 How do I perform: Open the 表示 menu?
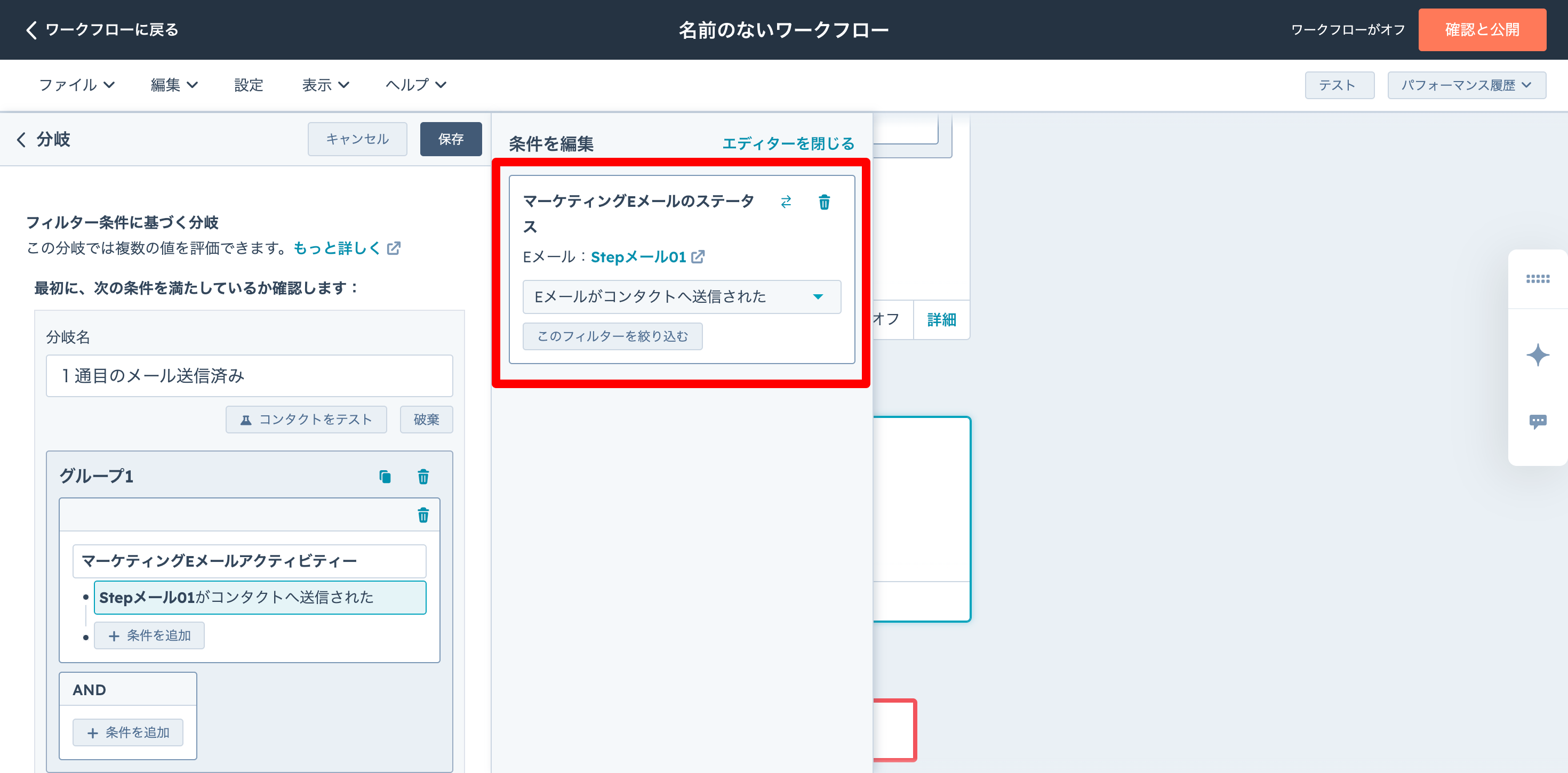(x=326, y=85)
